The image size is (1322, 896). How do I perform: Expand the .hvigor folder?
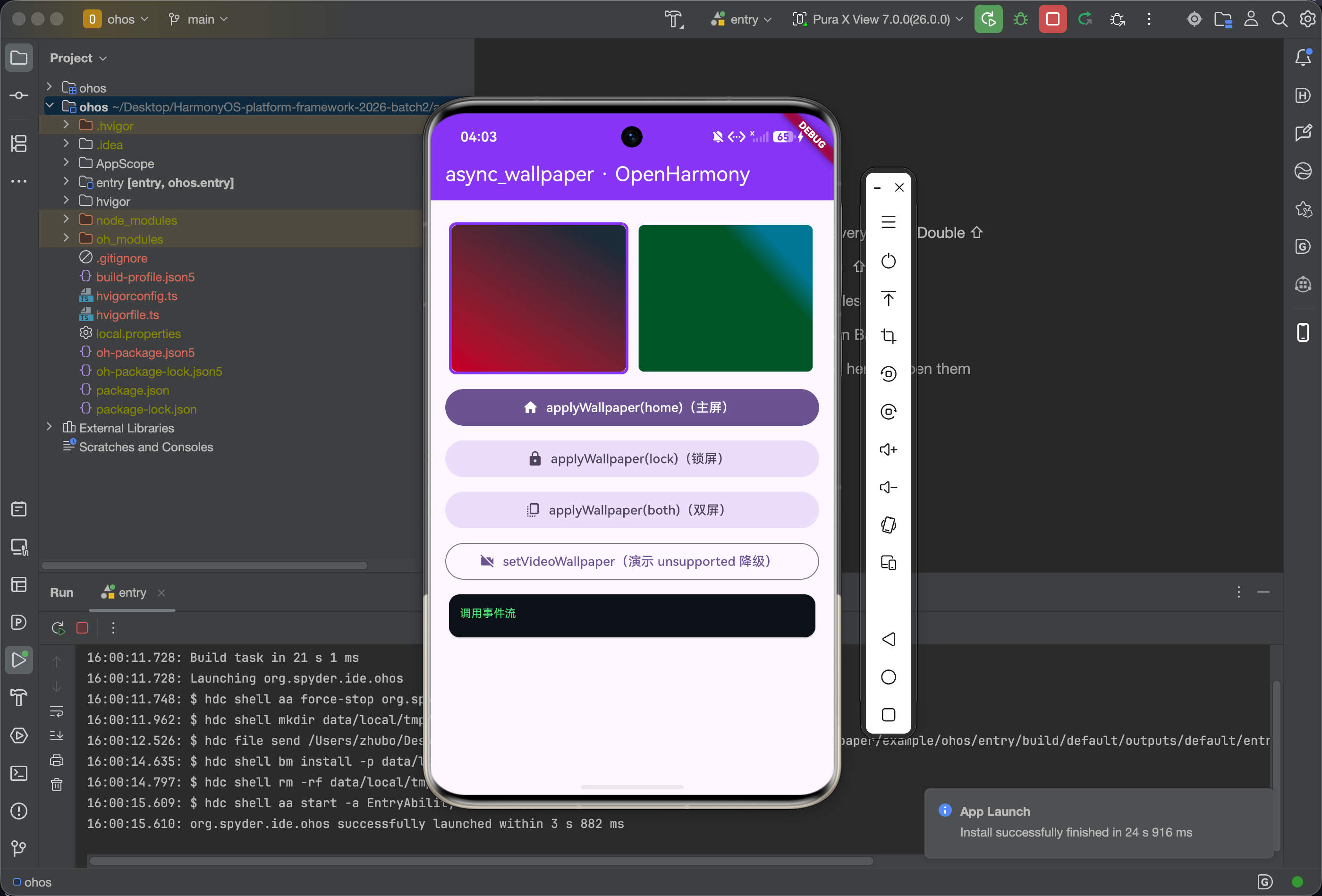[66, 125]
